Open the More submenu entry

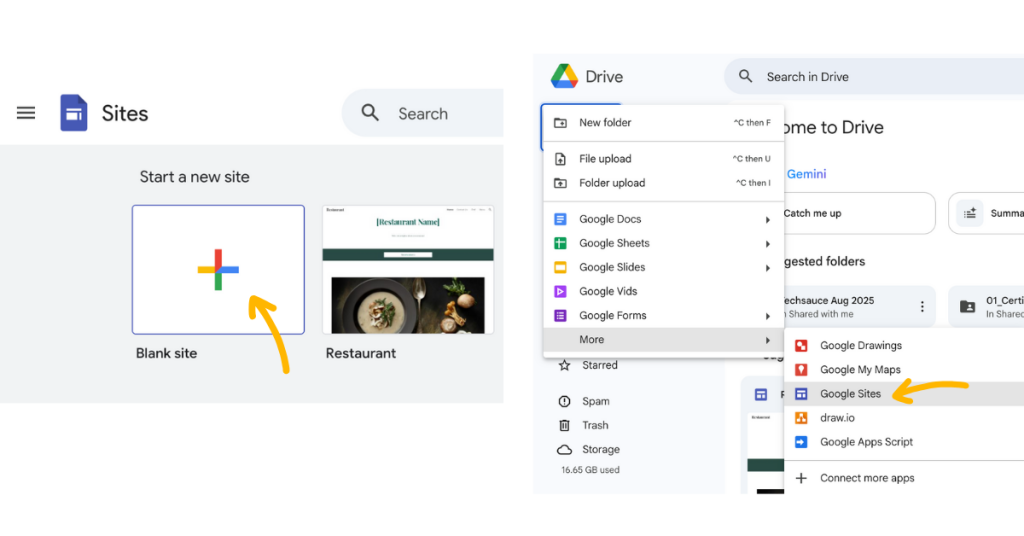point(663,339)
